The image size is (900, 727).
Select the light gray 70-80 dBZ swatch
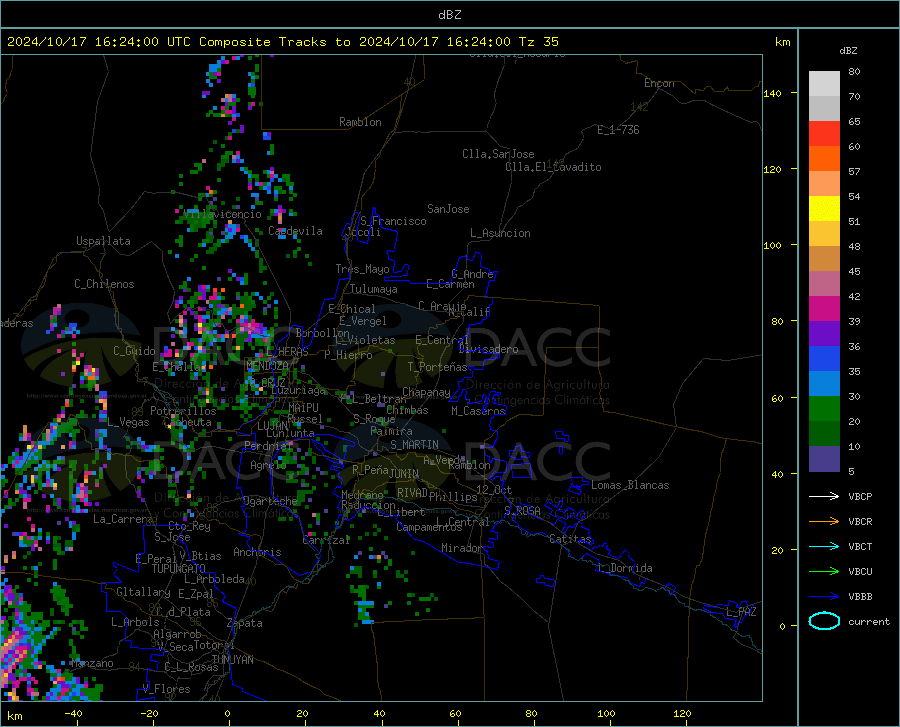(x=824, y=84)
